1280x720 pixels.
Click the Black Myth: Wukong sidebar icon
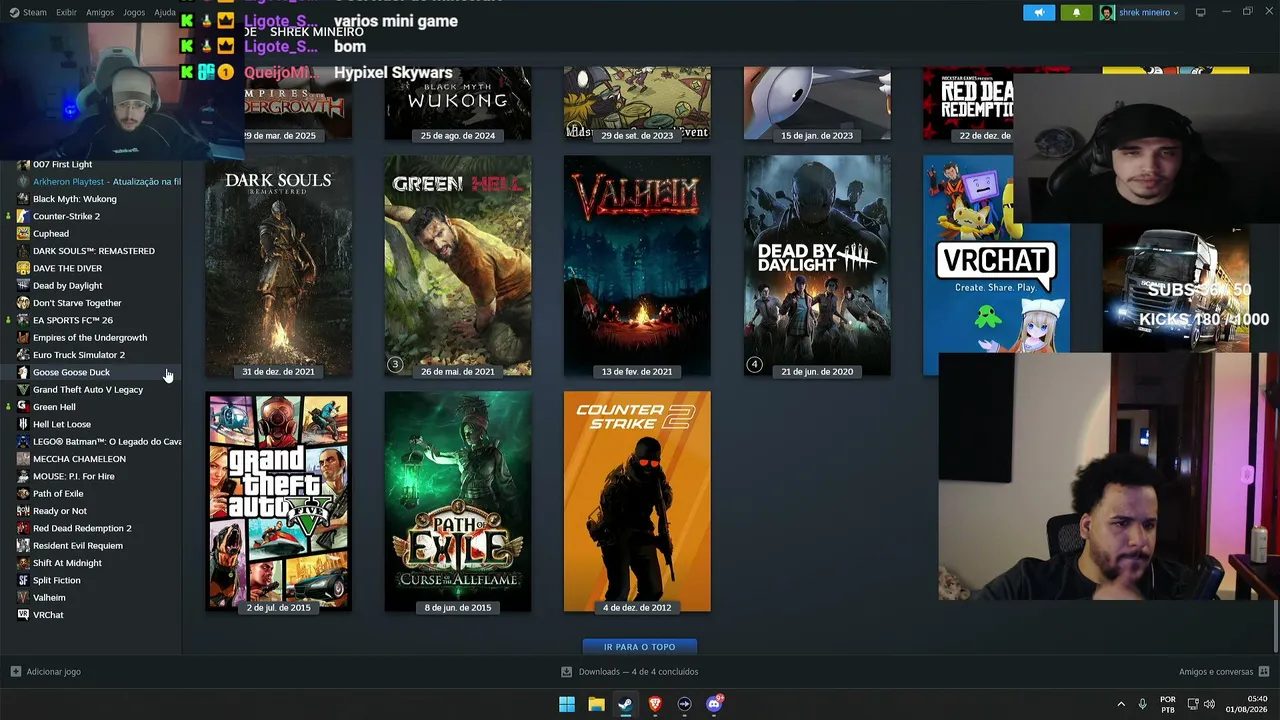coord(23,199)
